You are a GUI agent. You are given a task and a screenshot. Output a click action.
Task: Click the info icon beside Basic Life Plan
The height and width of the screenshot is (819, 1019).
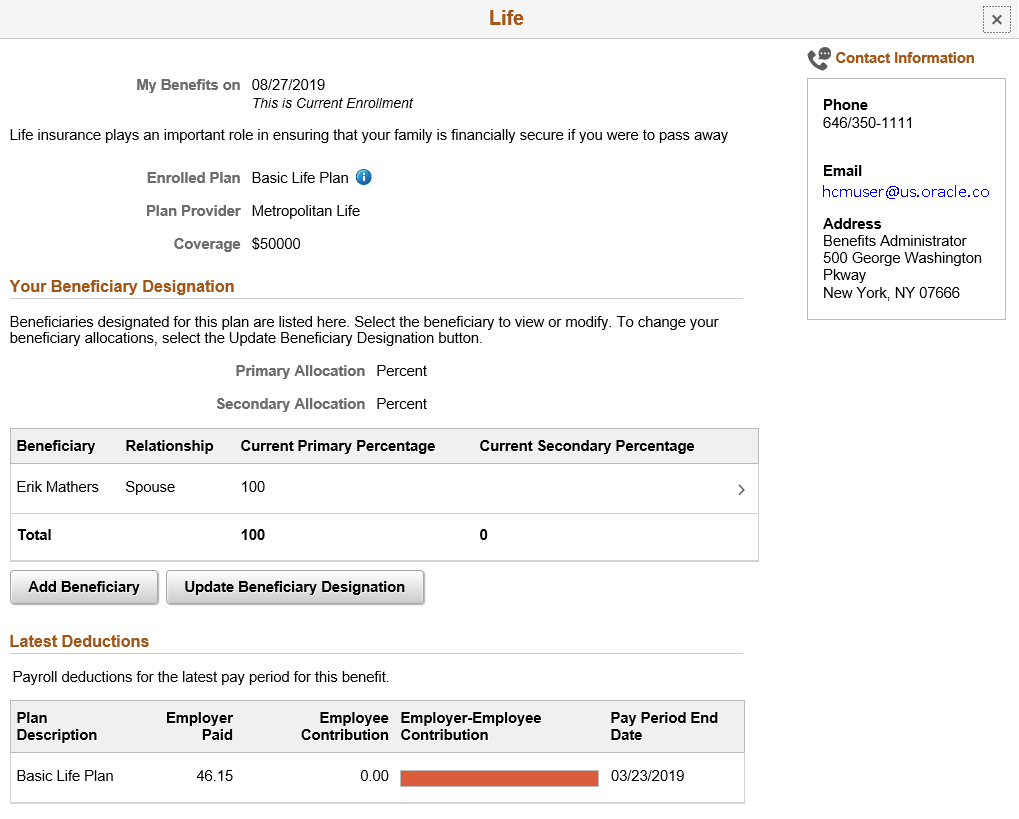pos(364,177)
